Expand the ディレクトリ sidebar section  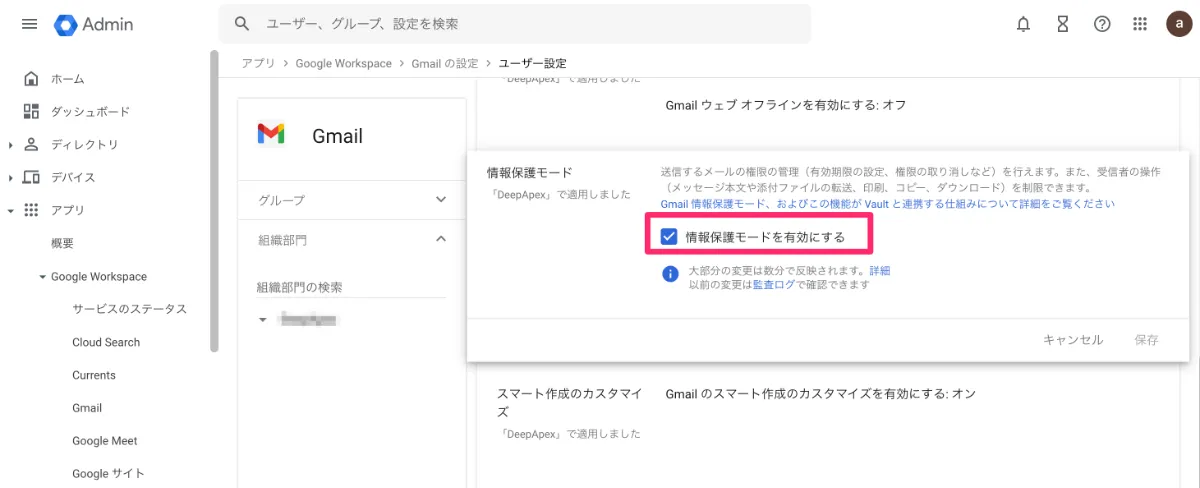pyautogui.click(x=10, y=145)
